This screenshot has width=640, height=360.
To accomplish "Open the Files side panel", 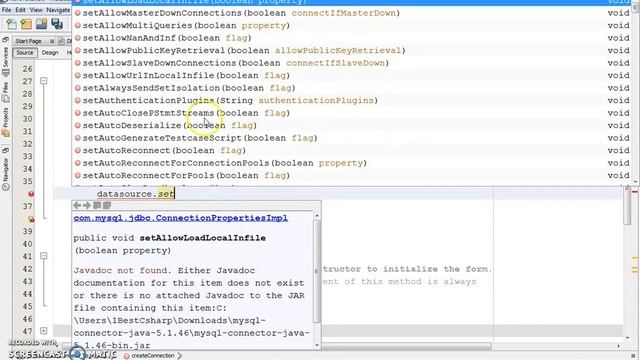I will (x=5, y=92).
